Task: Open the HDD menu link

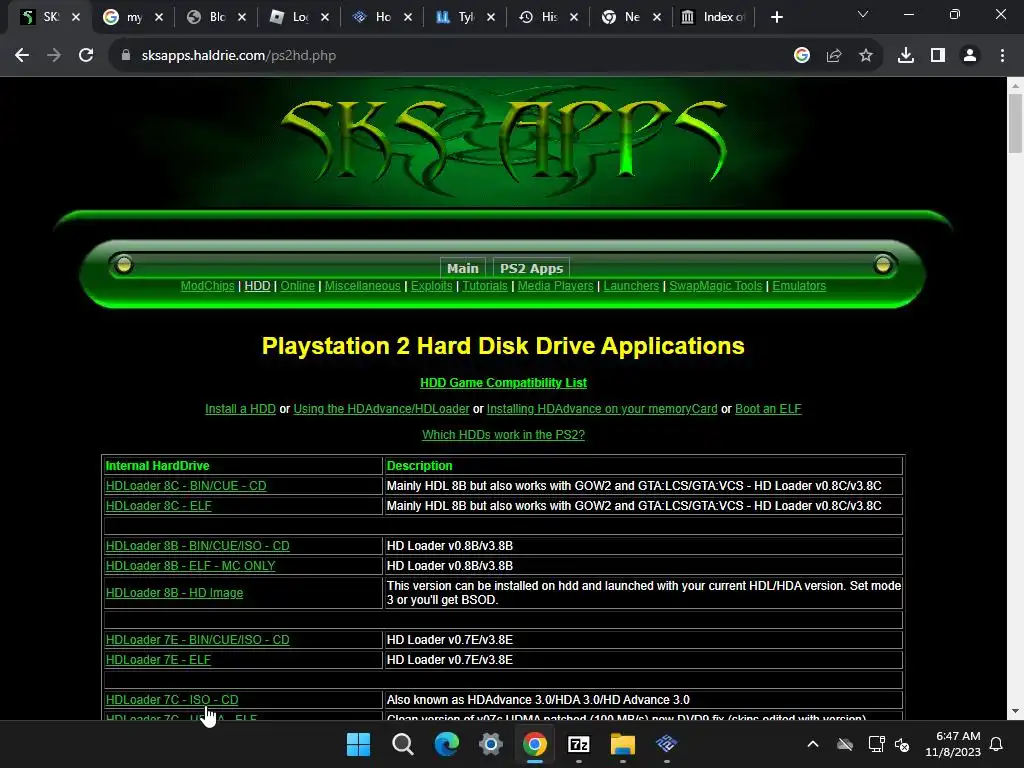Action: coord(257,286)
